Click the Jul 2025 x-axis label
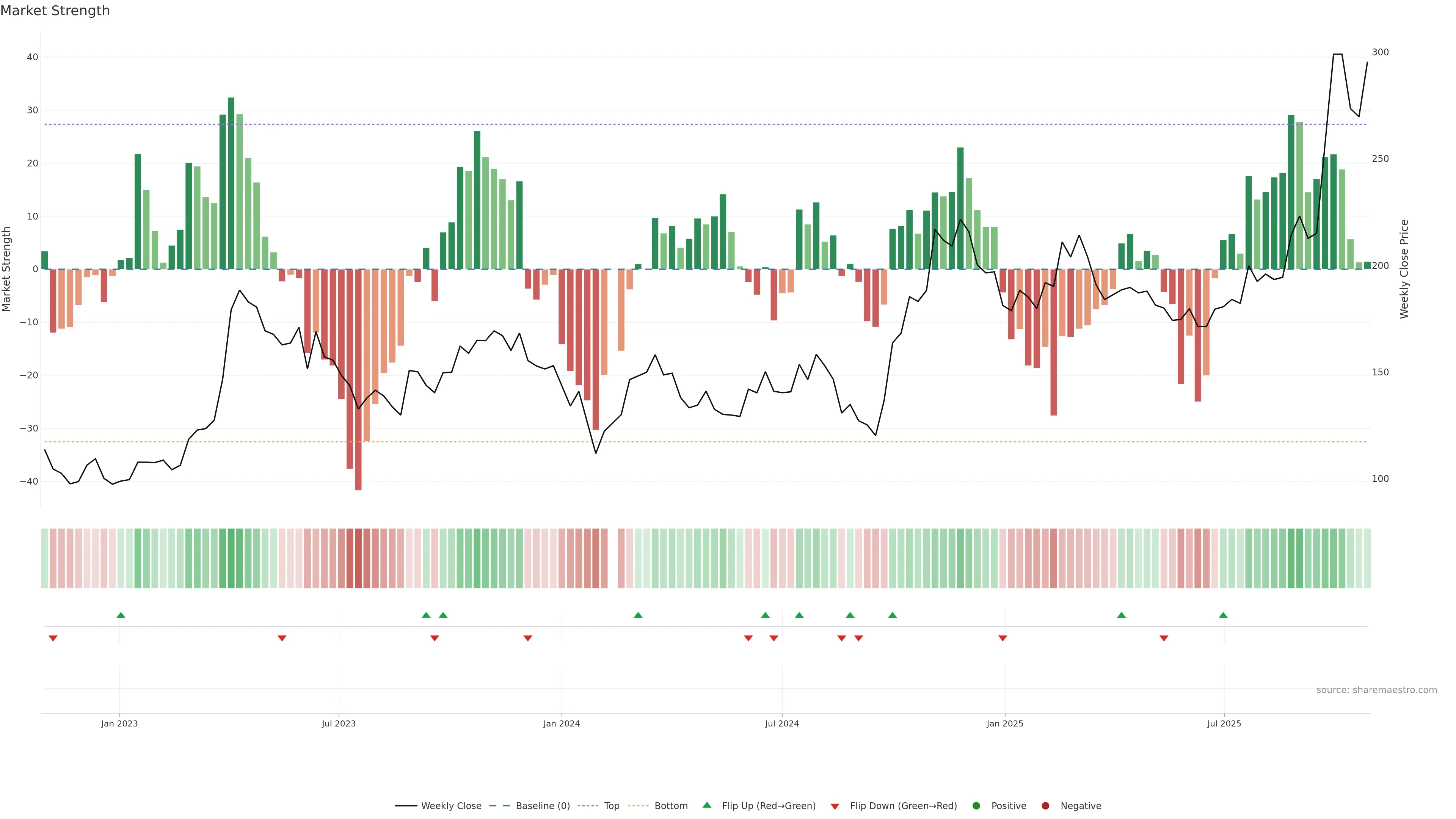The height and width of the screenshot is (819, 1456). tap(1224, 723)
